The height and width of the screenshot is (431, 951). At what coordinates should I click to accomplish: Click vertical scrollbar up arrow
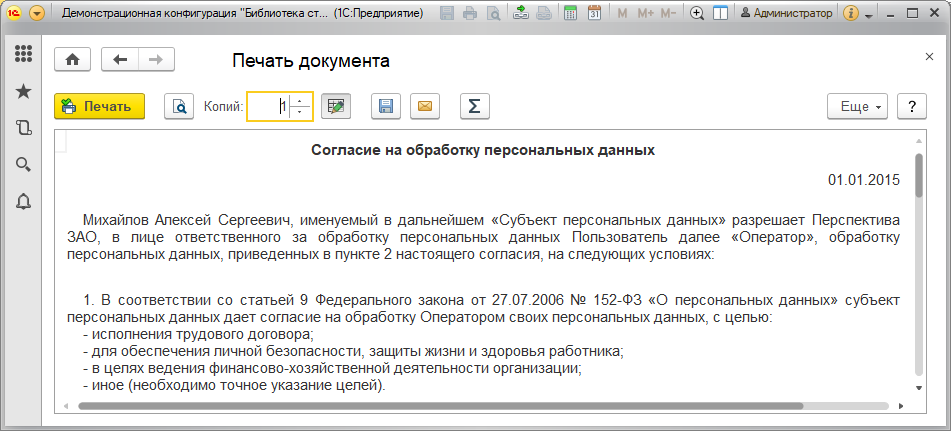pyautogui.click(x=918, y=140)
